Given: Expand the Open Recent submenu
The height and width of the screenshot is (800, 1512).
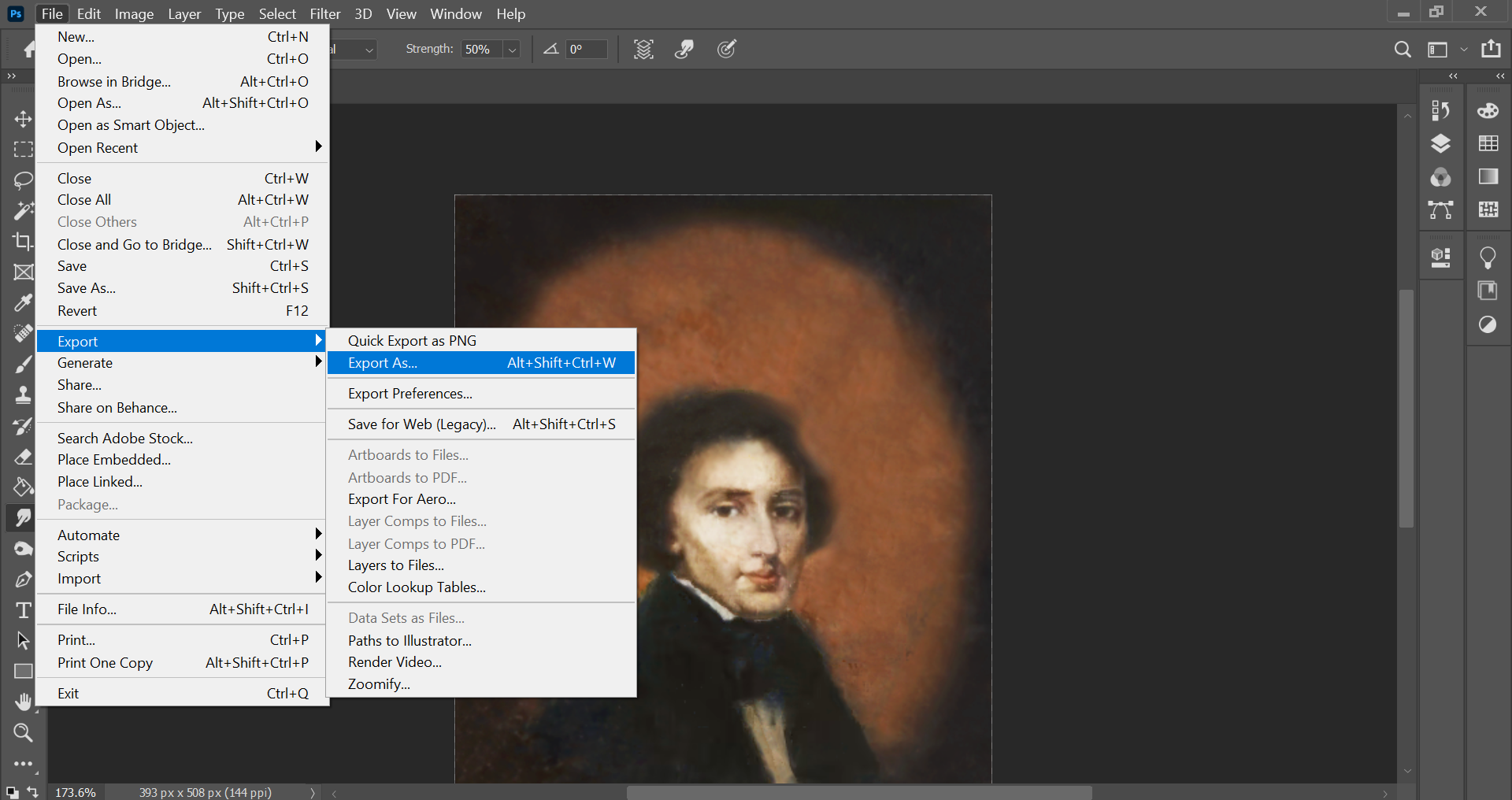Looking at the screenshot, I should point(183,147).
